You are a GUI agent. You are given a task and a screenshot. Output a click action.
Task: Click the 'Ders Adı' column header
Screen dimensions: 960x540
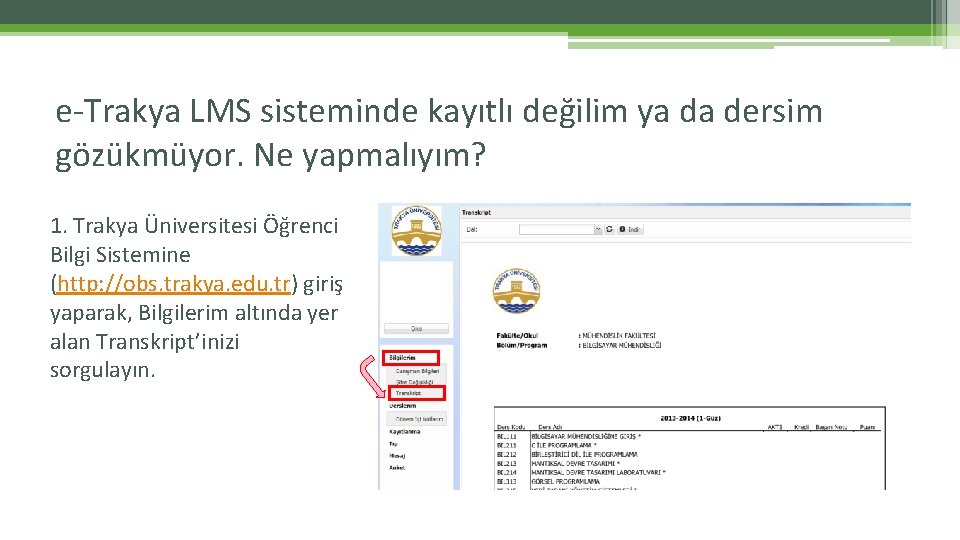(x=550, y=427)
